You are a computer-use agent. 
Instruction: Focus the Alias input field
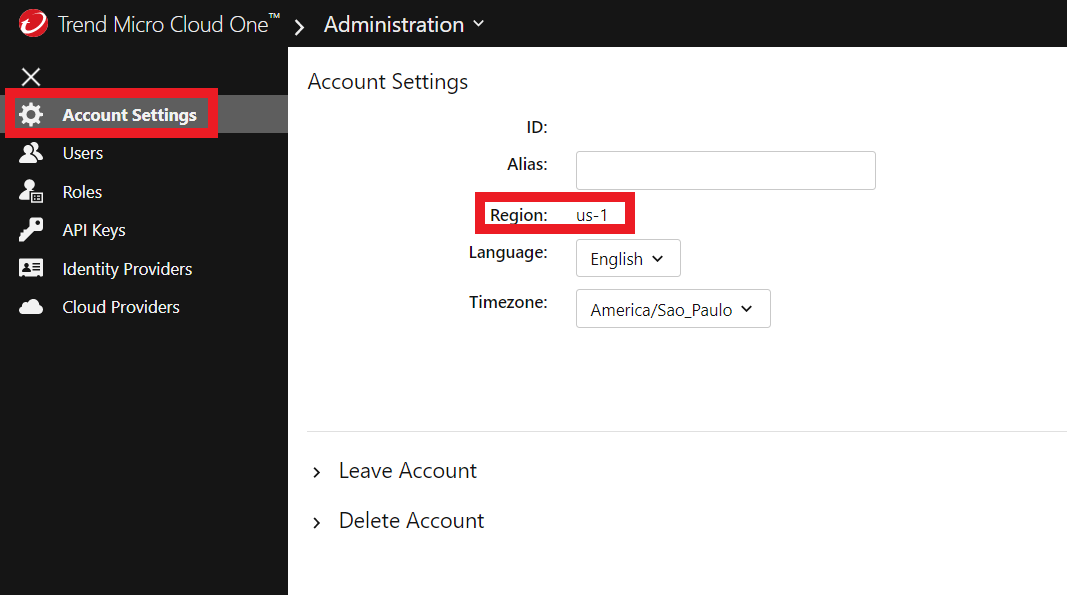coord(725,170)
